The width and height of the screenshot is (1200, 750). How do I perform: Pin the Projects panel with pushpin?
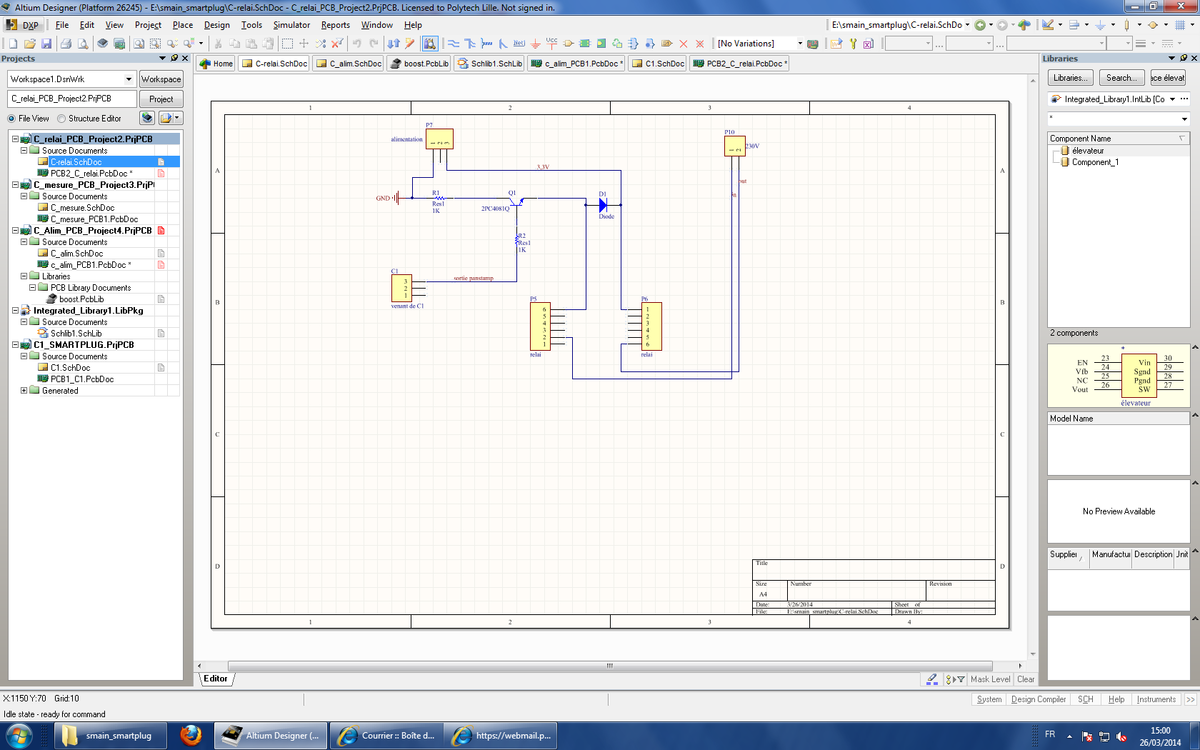[174, 59]
